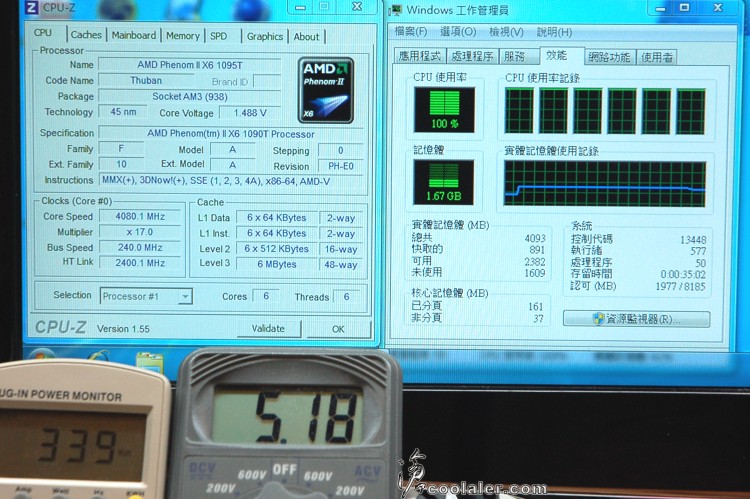This screenshot has width=750, height=499.
Task: Click the Specification field 1090T Processor
Action: [x=231, y=134]
